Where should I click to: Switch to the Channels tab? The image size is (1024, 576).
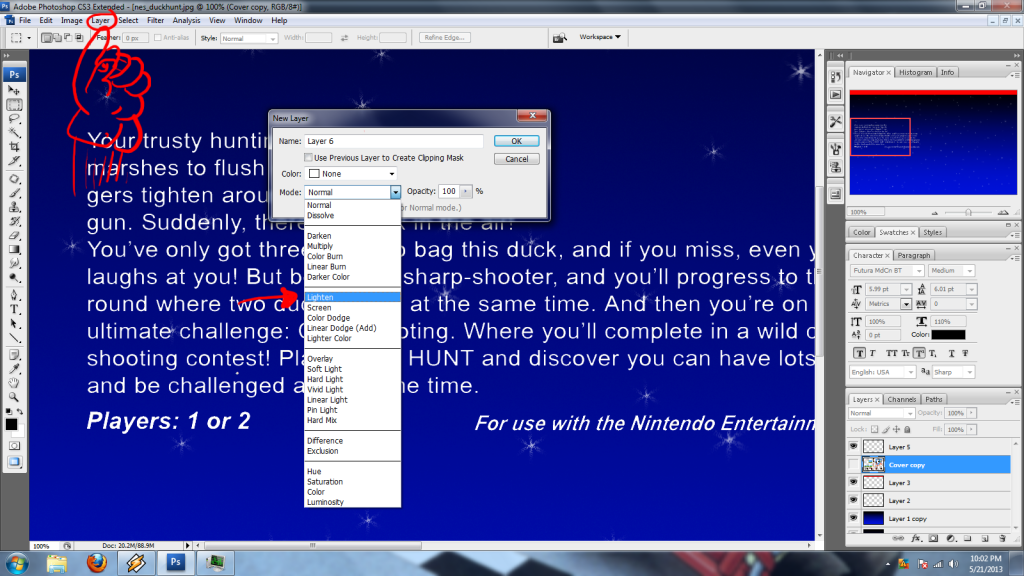pos(901,399)
